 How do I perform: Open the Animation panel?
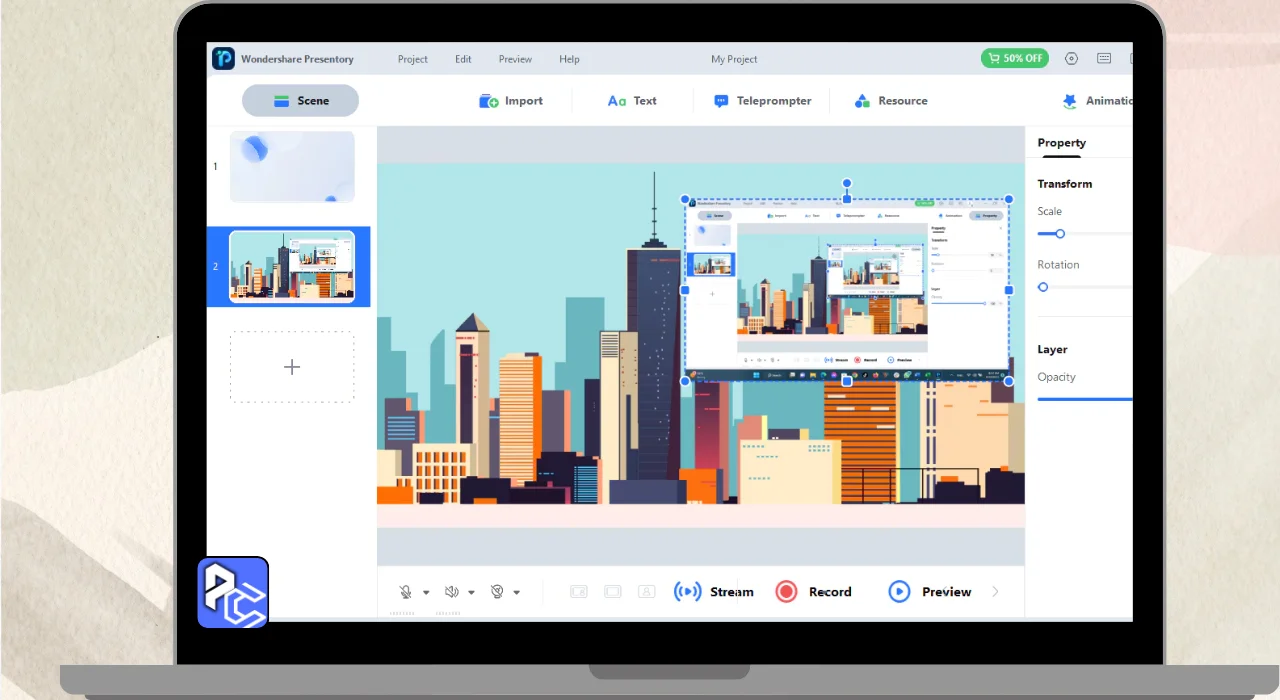[x=1096, y=101]
